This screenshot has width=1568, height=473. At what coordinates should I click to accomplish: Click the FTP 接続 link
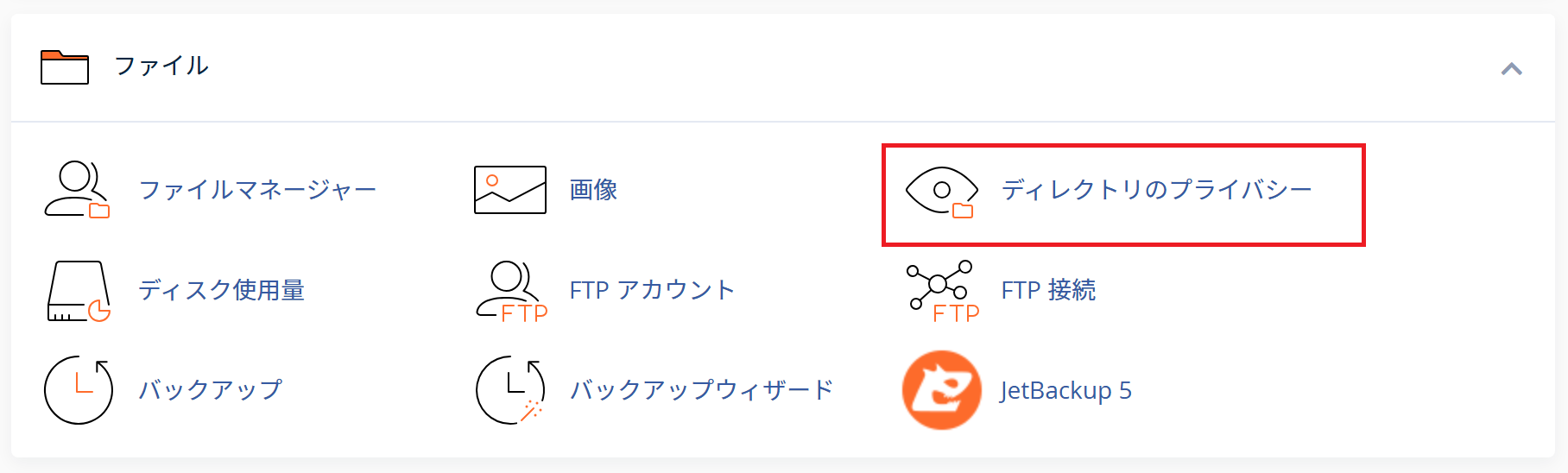point(1048,290)
